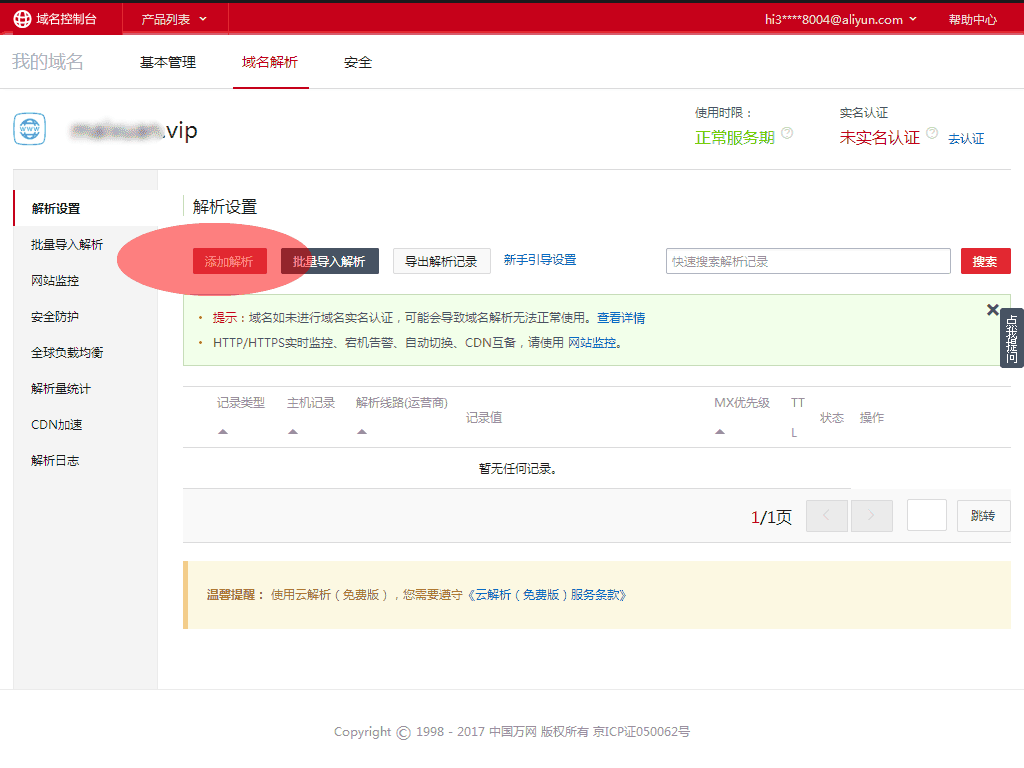Click the 点我提问 side tab
This screenshot has height=768, width=1024.
coord(1012,338)
